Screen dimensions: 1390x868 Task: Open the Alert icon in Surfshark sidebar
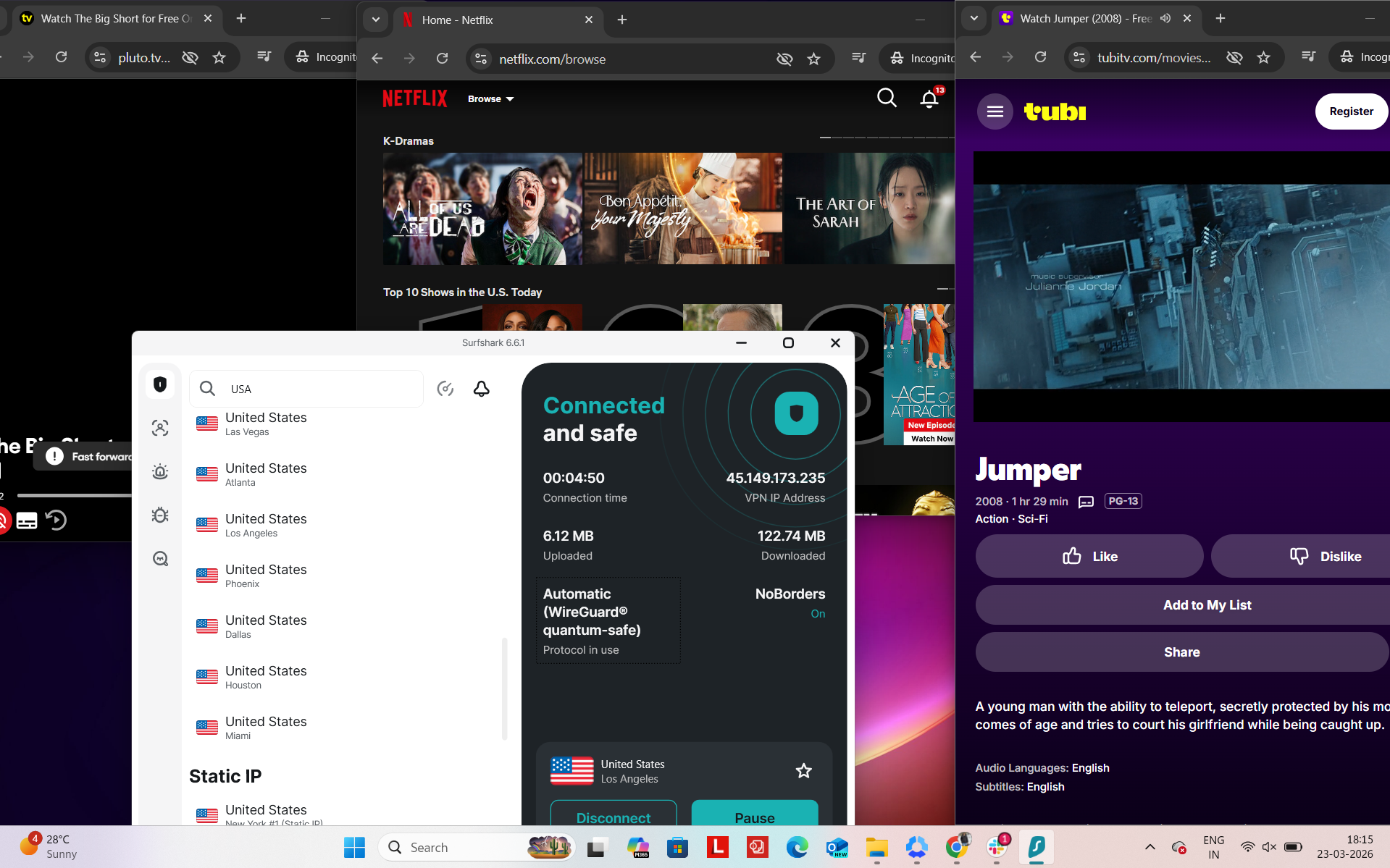pyautogui.click(x=160, y=472)
